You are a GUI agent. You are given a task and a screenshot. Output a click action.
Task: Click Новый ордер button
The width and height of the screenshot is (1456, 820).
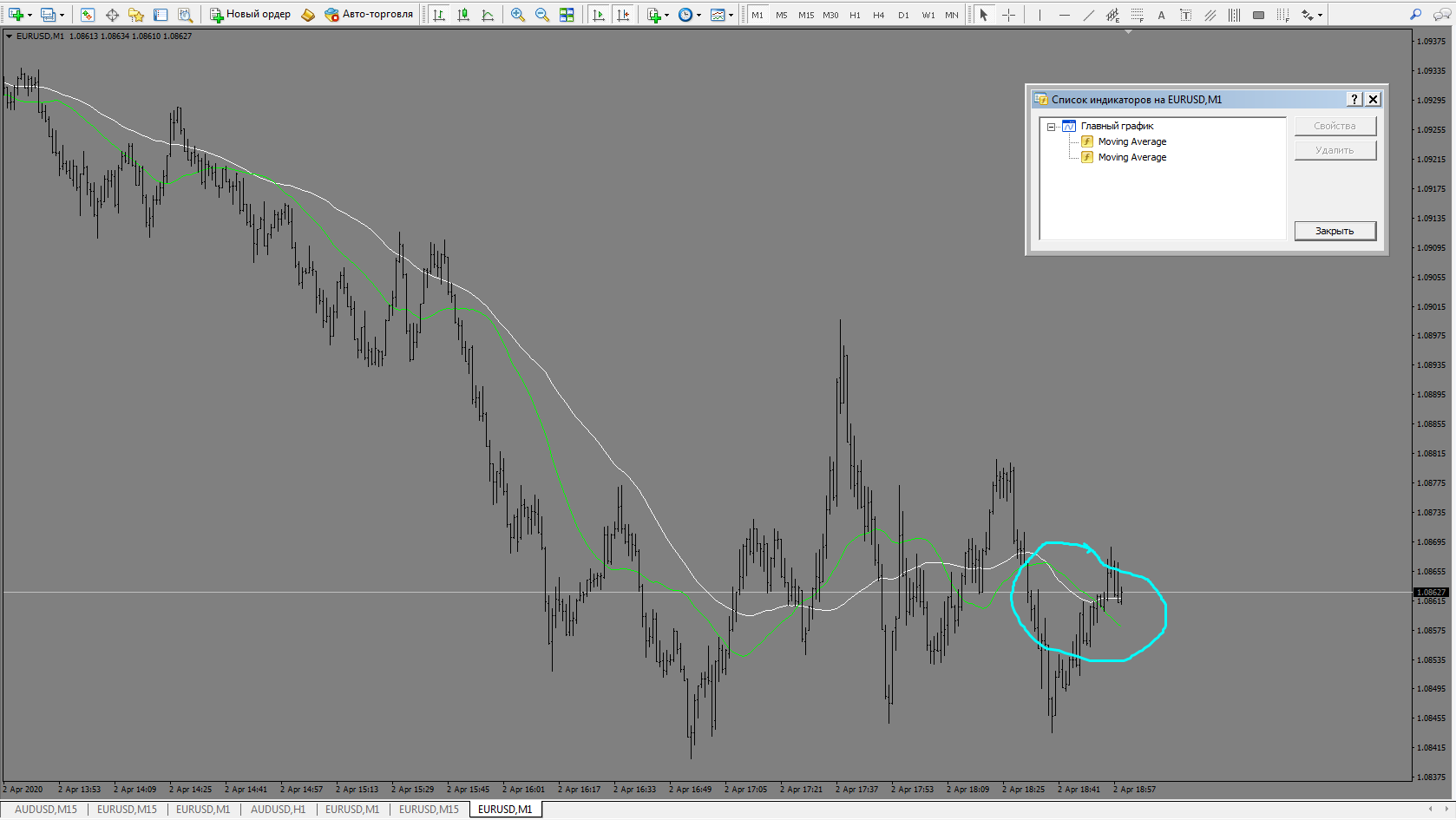coord(250,15)
